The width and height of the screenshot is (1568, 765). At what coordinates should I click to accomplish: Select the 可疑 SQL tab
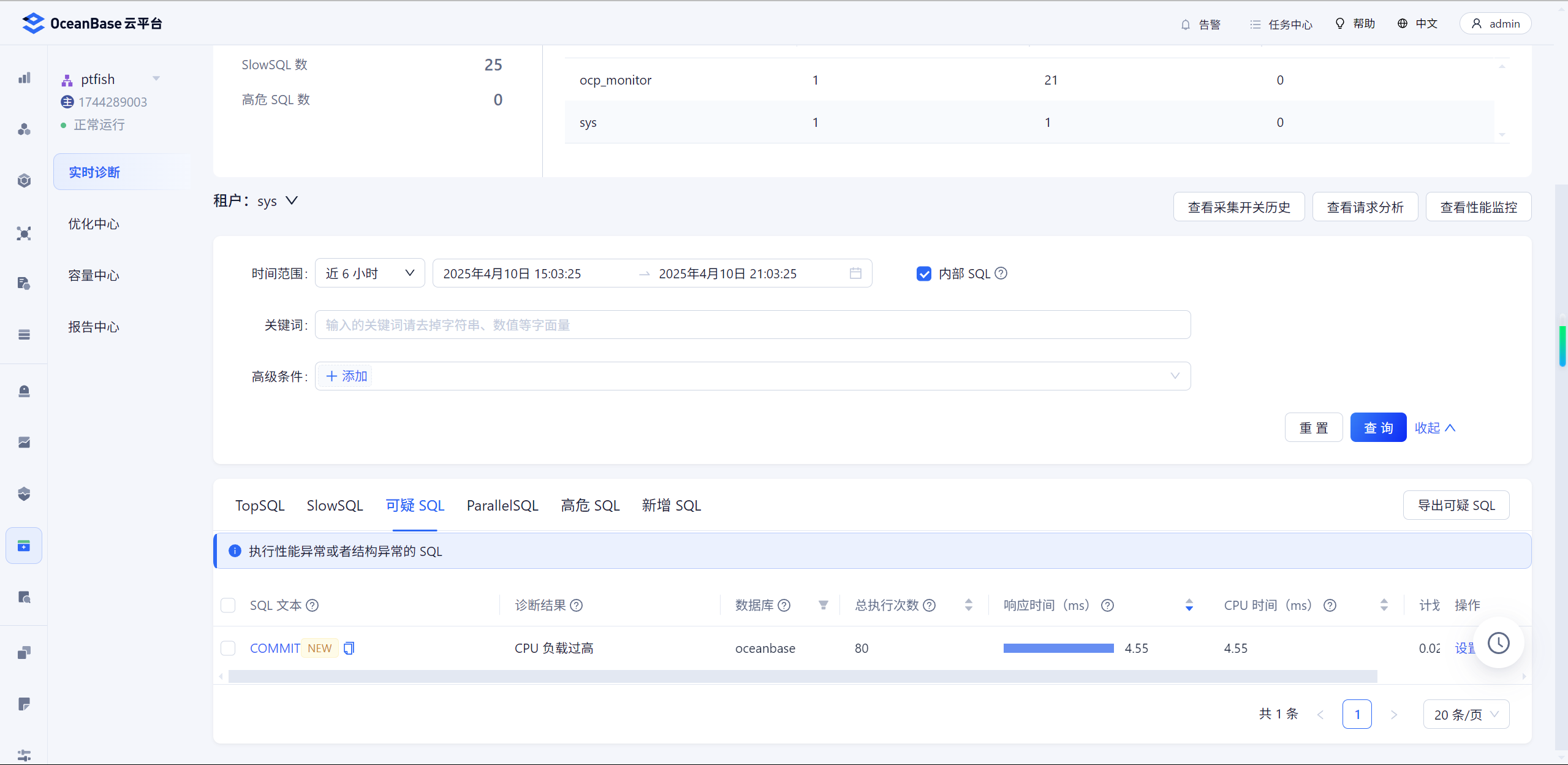tap(415, 506)
